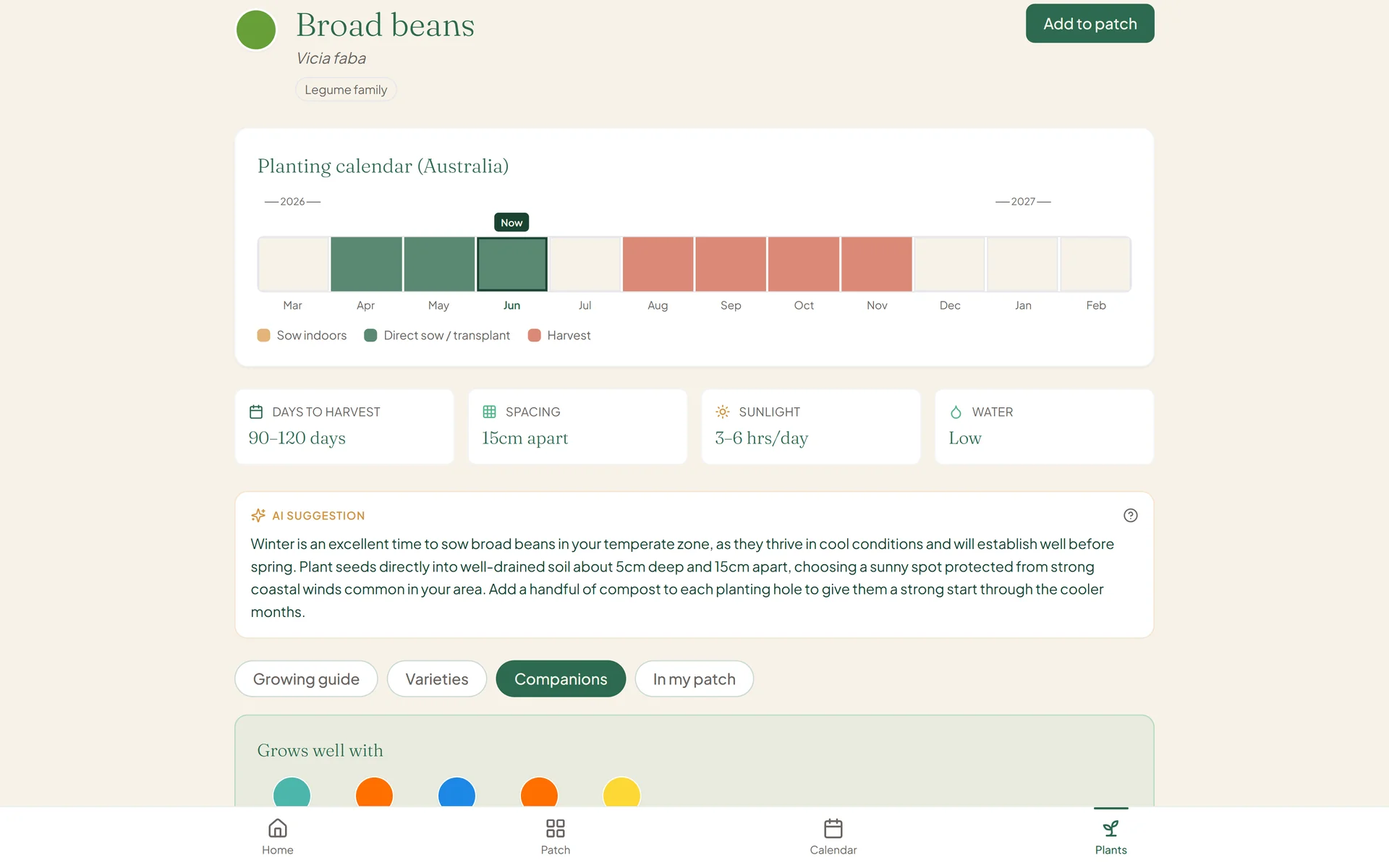Click the Planting calendar (Australia) heading
The height and width of the screenshot is (868, 1389).
383,166
